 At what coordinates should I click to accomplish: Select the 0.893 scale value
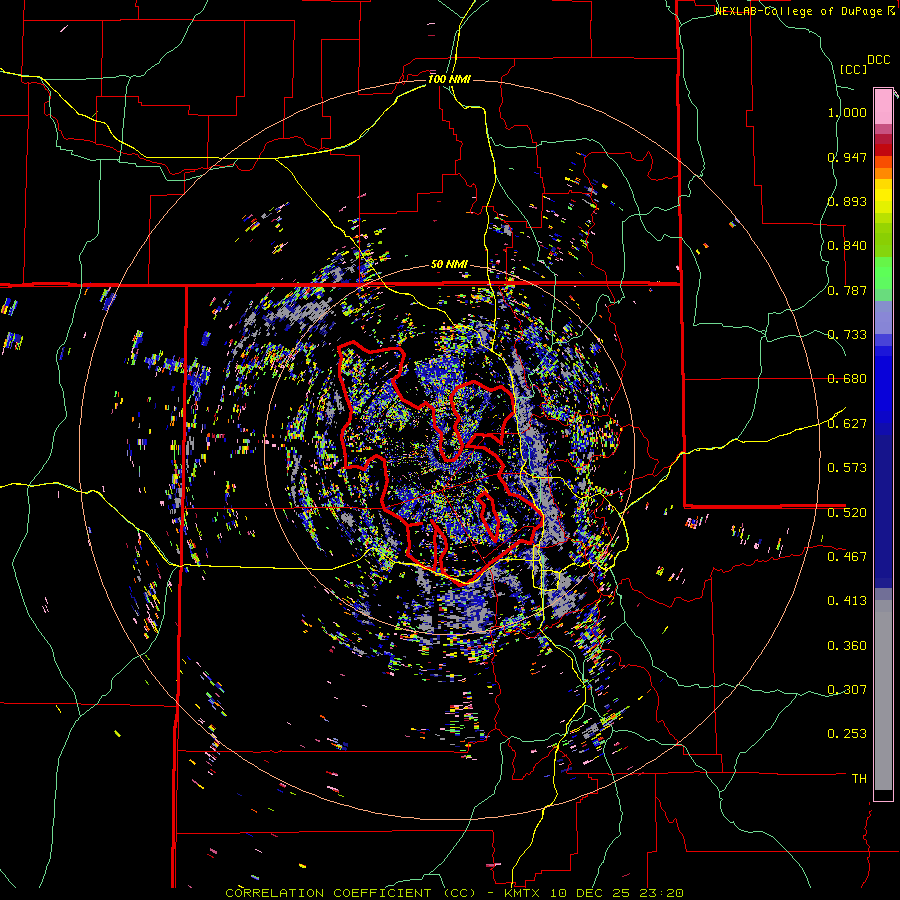[x=847, y=201]
